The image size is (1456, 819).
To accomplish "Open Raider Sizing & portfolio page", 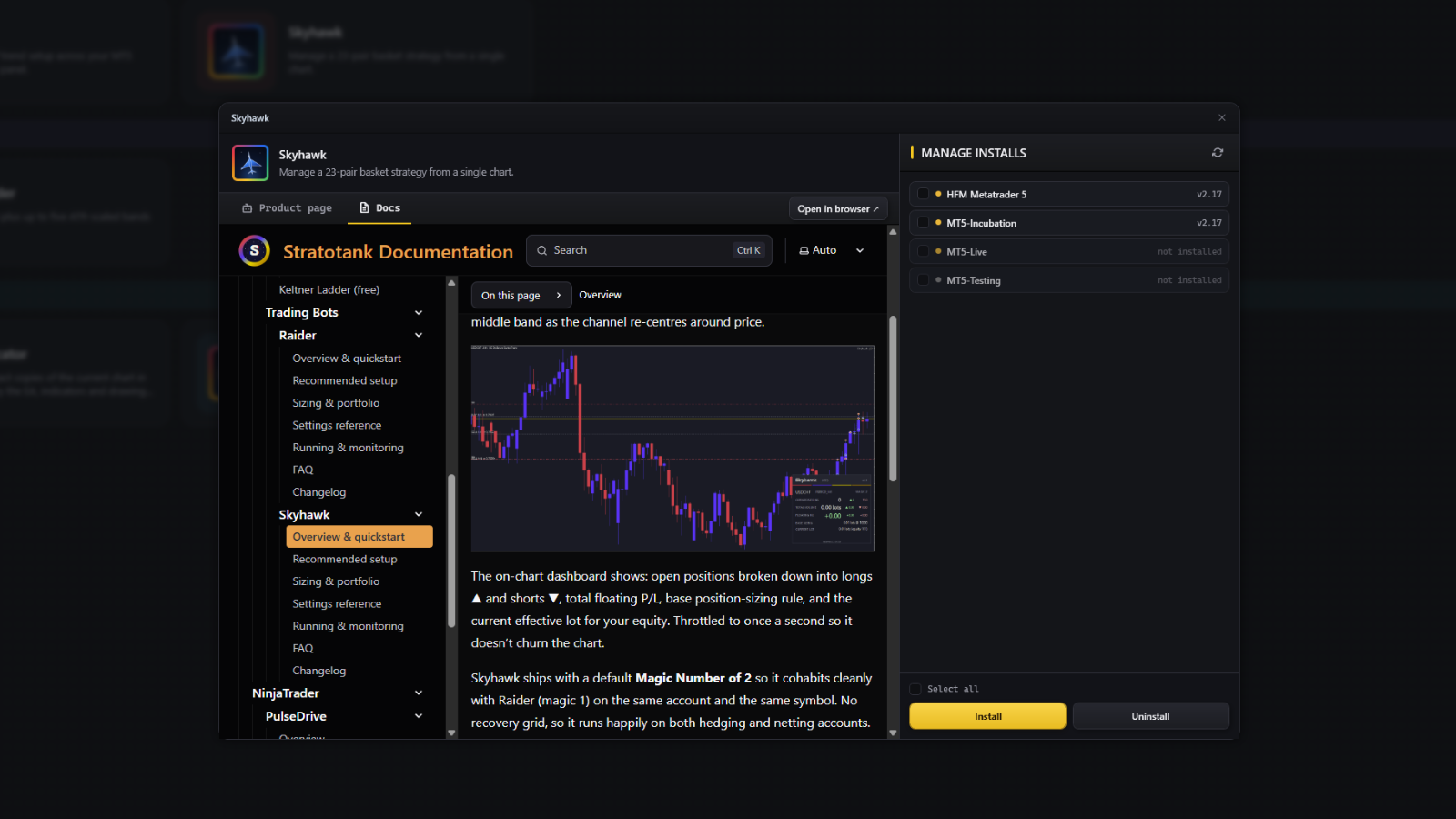I will 336,403.
